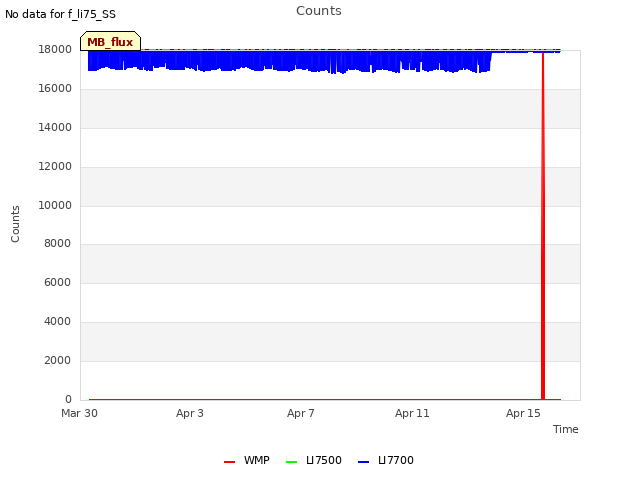Click the 'Apr 15' x-axis label

pyautogui.click(x=523, y=413)
